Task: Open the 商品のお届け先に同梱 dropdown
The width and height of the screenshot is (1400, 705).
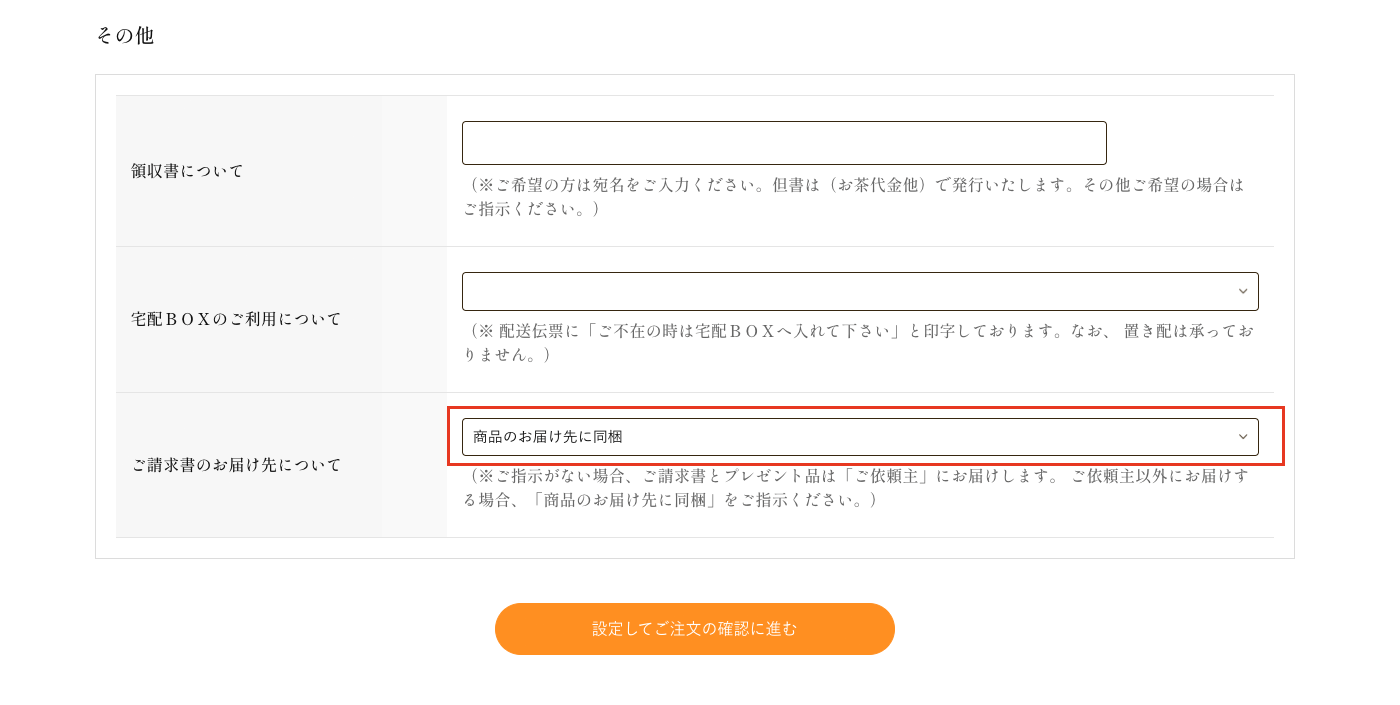Action: coord(860,437)
